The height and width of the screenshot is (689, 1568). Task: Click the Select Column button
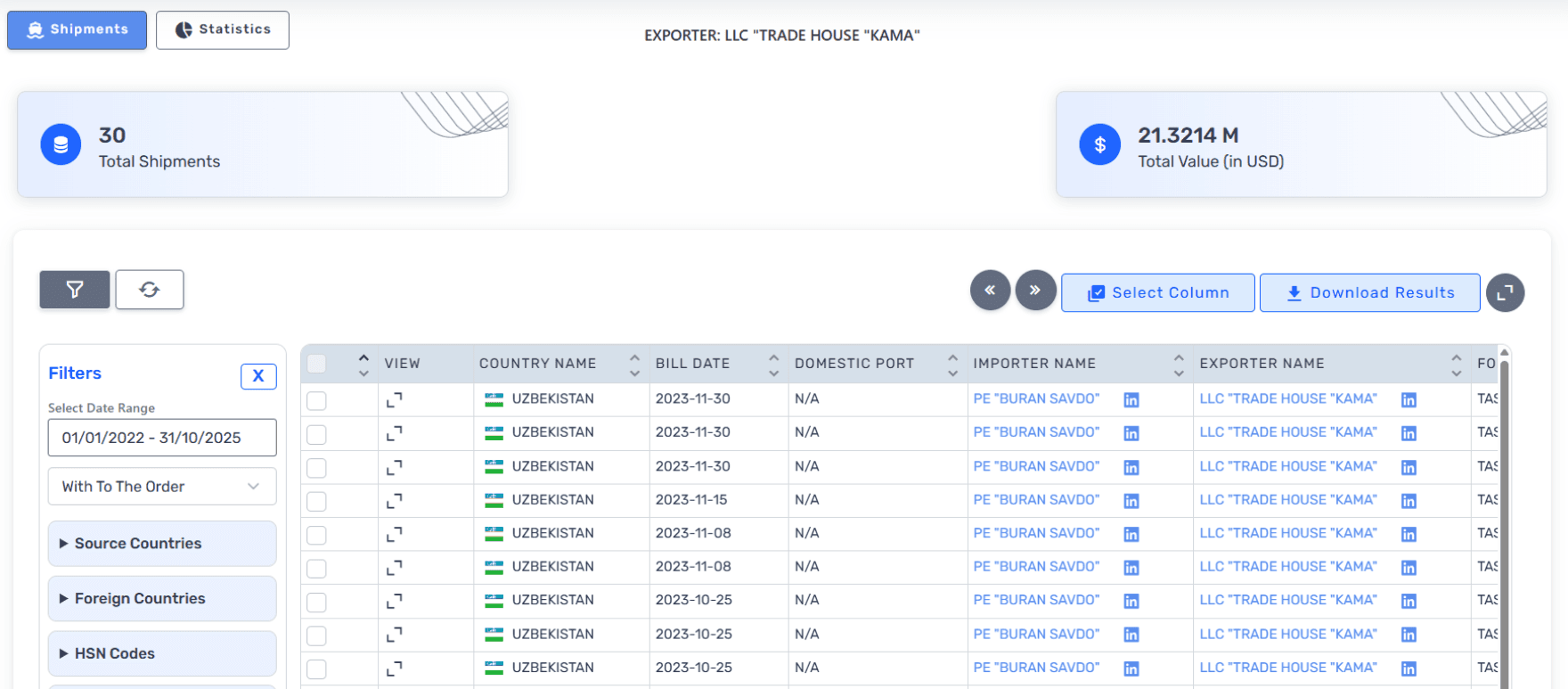1157,293
